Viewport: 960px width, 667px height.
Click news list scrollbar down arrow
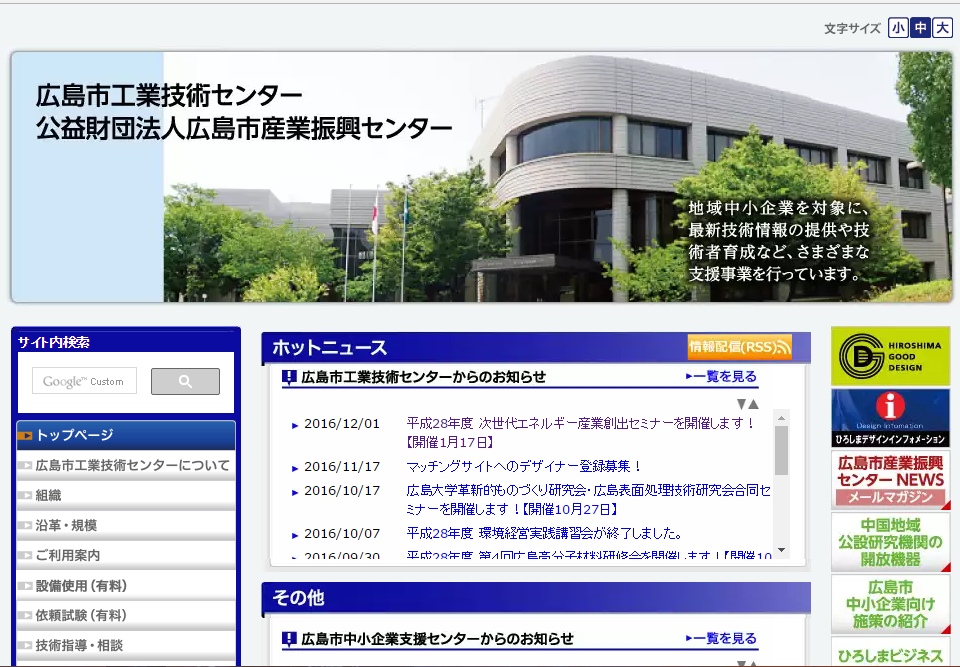[781, 550]
